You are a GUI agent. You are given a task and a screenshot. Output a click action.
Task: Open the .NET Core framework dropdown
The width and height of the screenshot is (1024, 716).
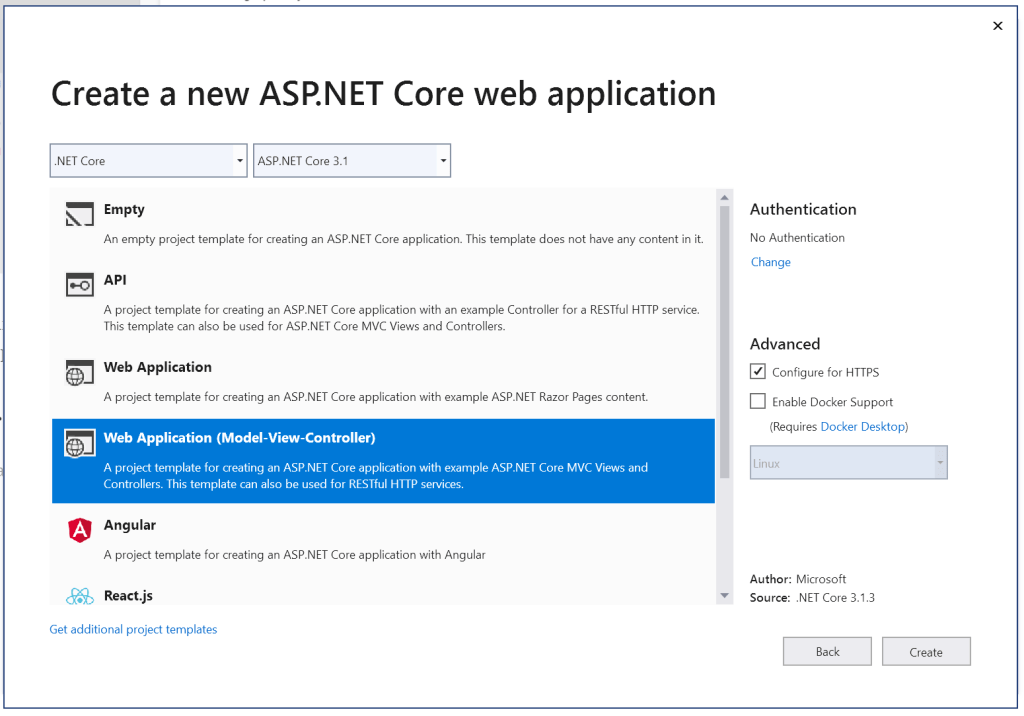pos(239,160)
